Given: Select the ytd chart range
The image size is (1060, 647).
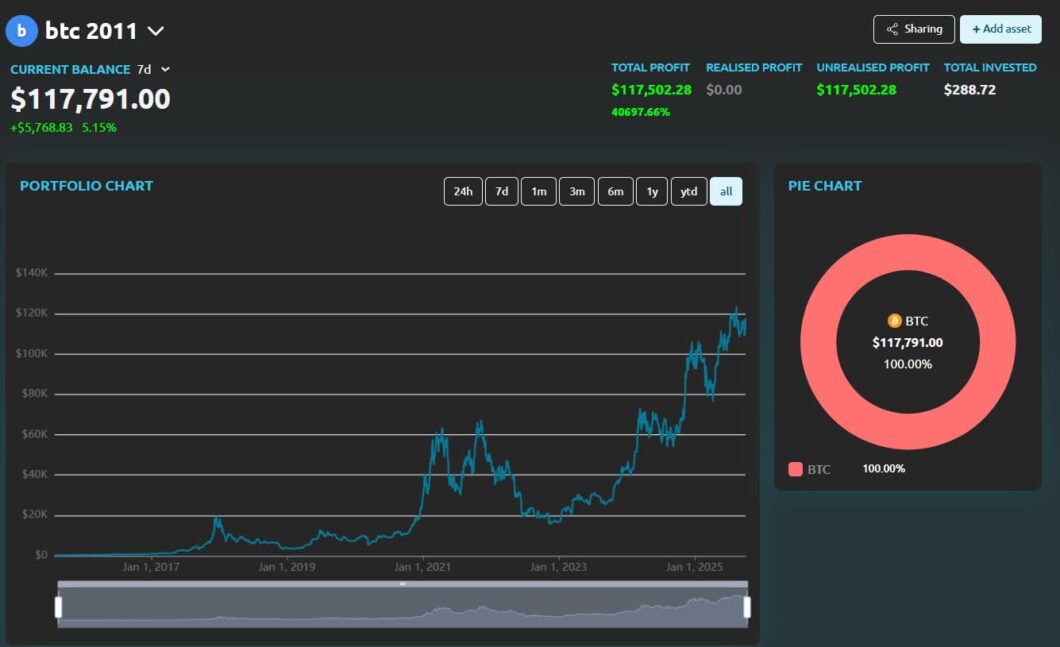Looking at the screenshot, I should pyautogui.click(x=688, y=191).
